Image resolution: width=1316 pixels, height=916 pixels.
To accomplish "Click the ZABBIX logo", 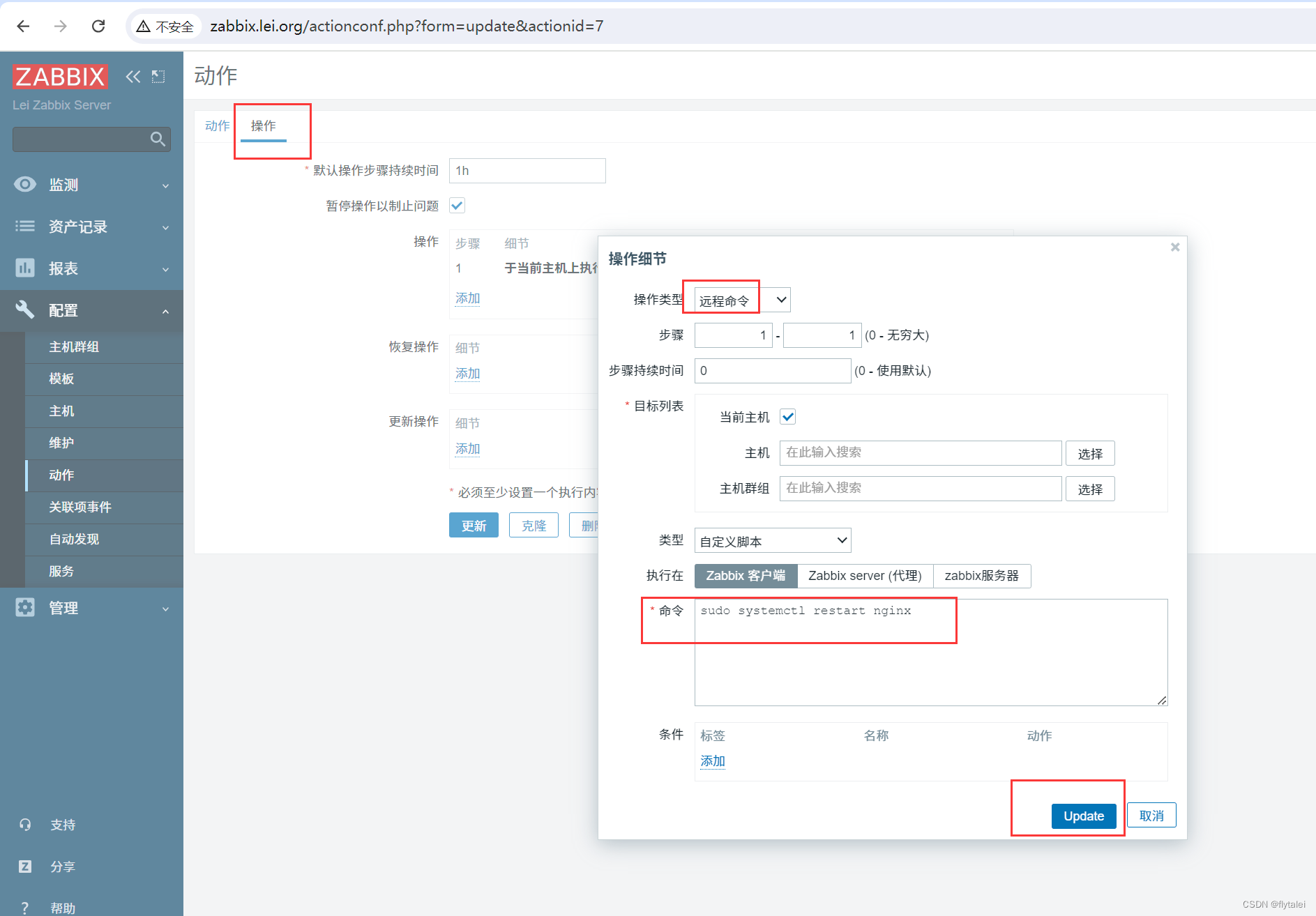I will tap(60, 77).
